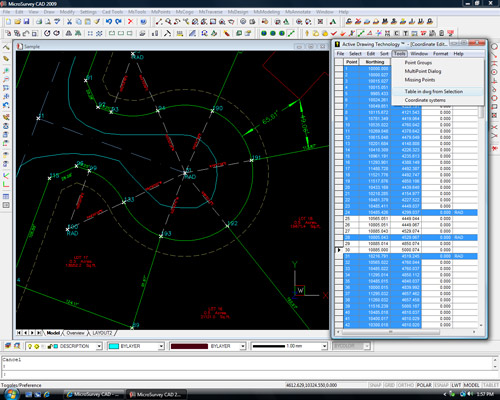Toggle the layer lightbulb on/off icon

30,346
